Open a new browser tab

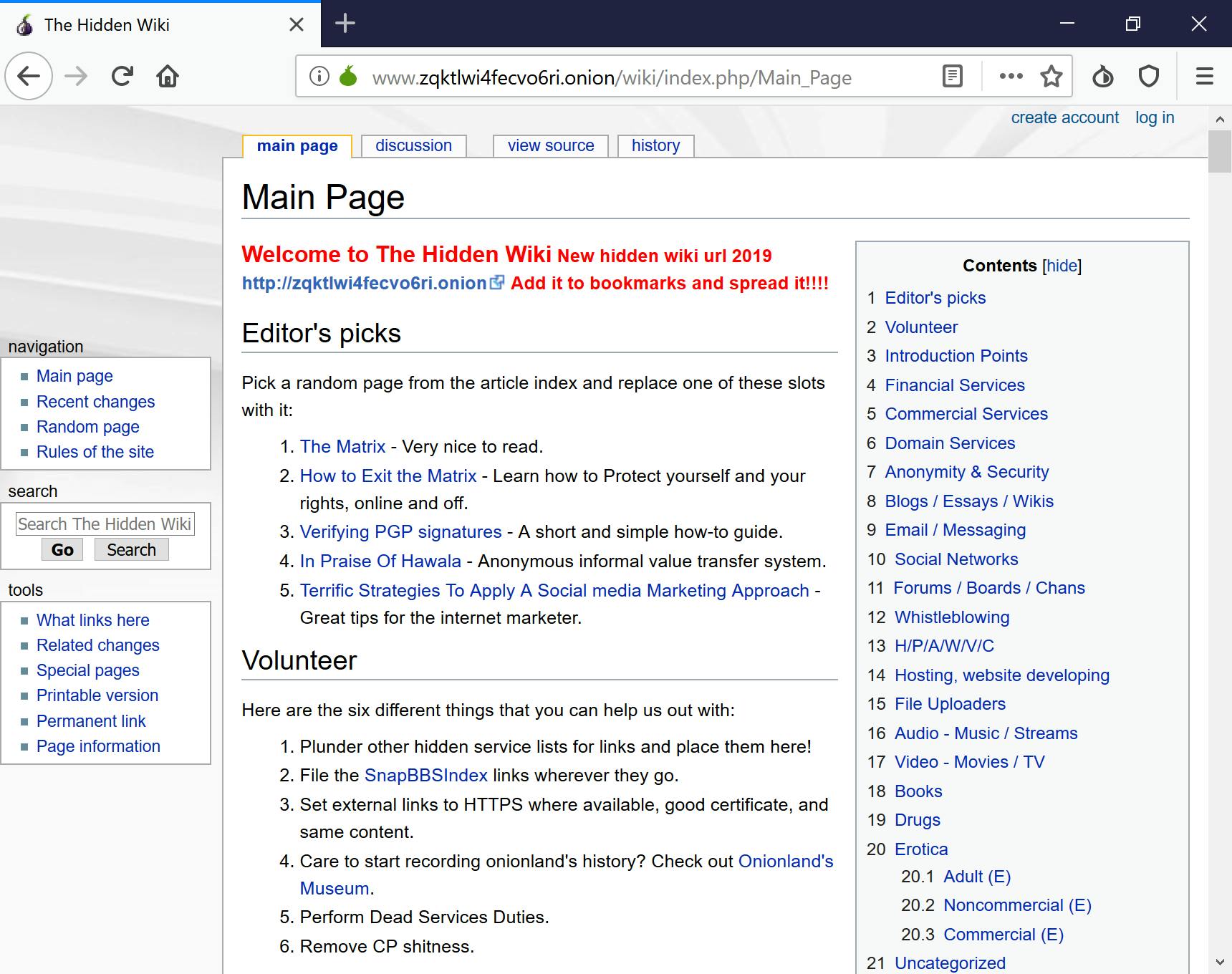pyautogui.click(x=345, y=24)
